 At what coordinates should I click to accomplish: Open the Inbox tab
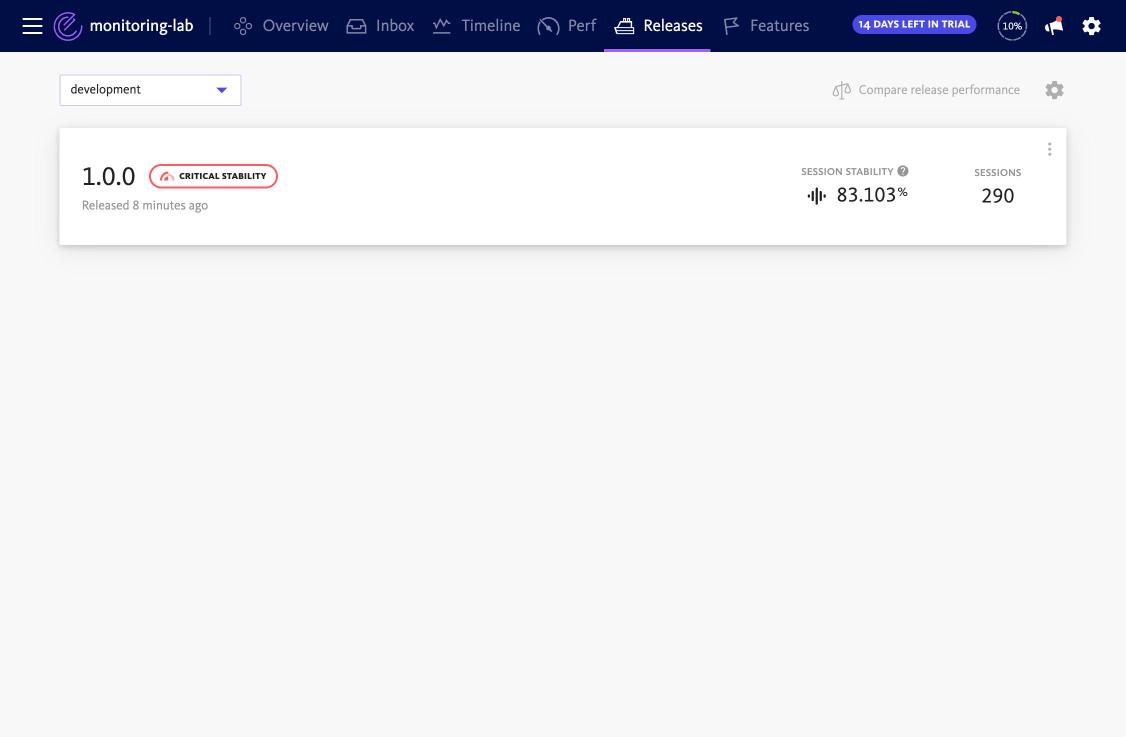click(380, 26)
